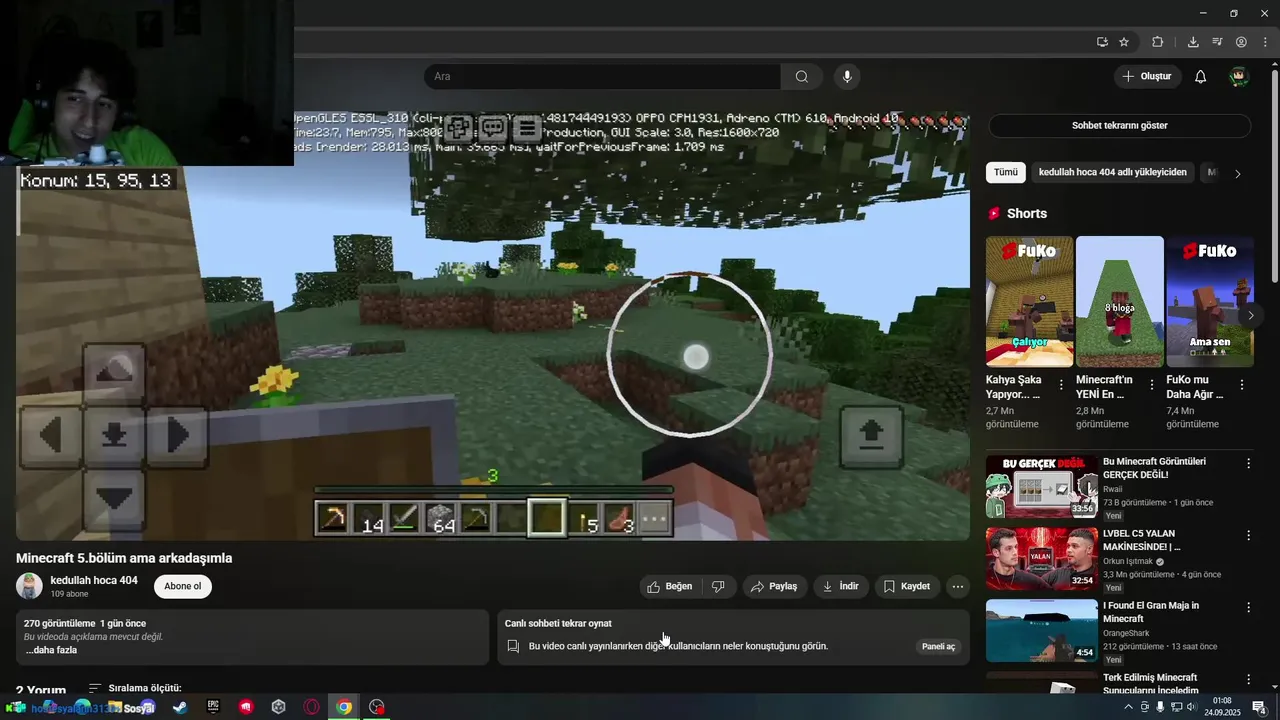Click the Paylaş share button

774,587
